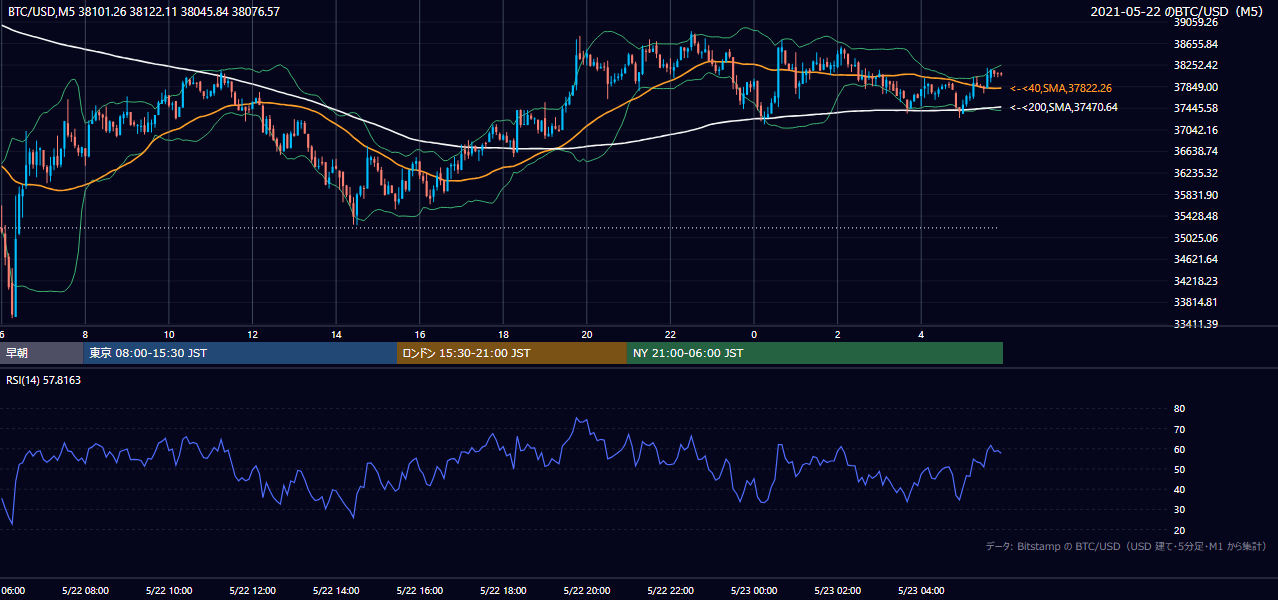This screenshot has height=600, width=1278.
Task: Click price axis label 33814.81
Action: (x=1196, y=302)
